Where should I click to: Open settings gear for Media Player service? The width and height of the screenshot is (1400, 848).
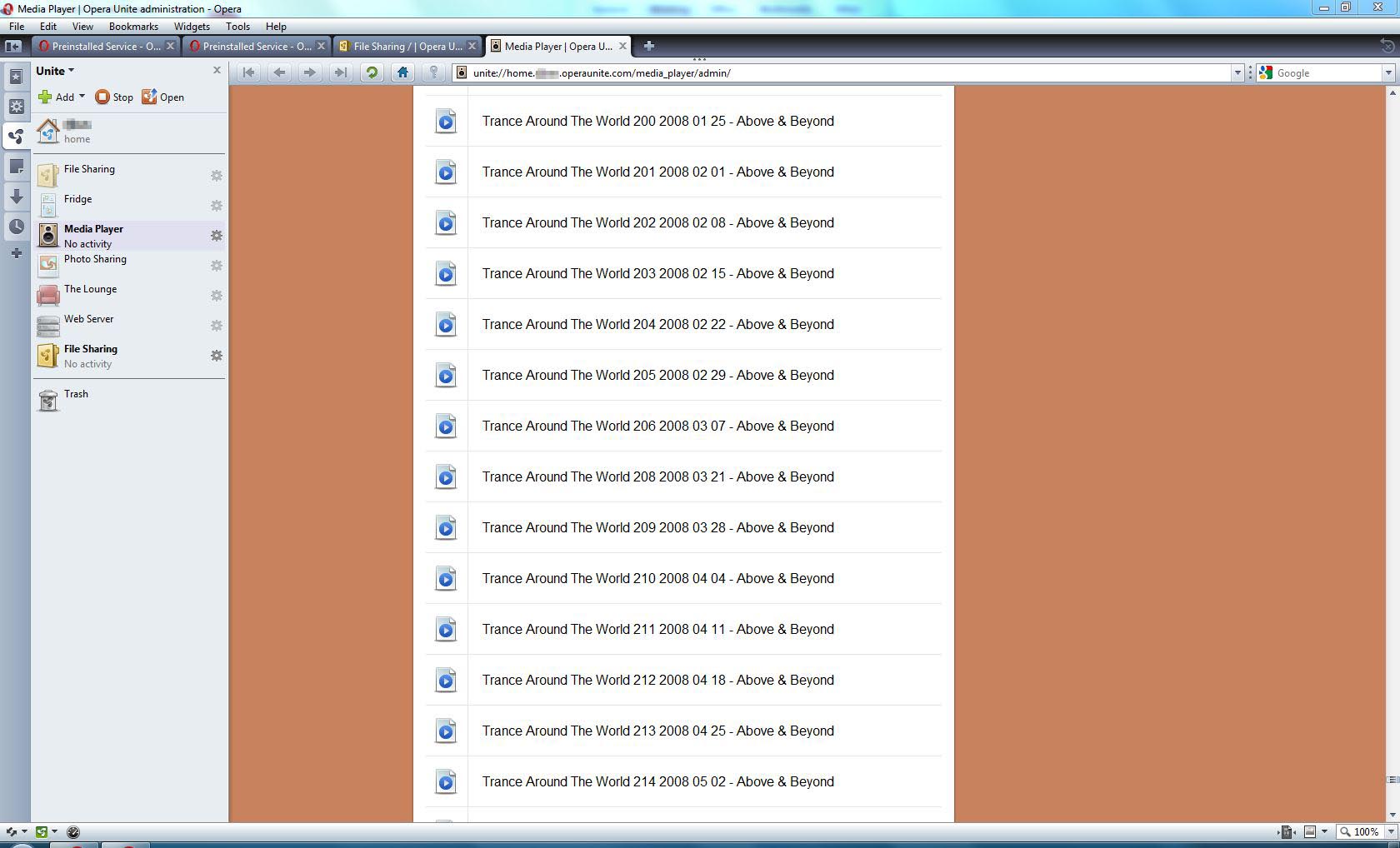[x=216, y=236]
